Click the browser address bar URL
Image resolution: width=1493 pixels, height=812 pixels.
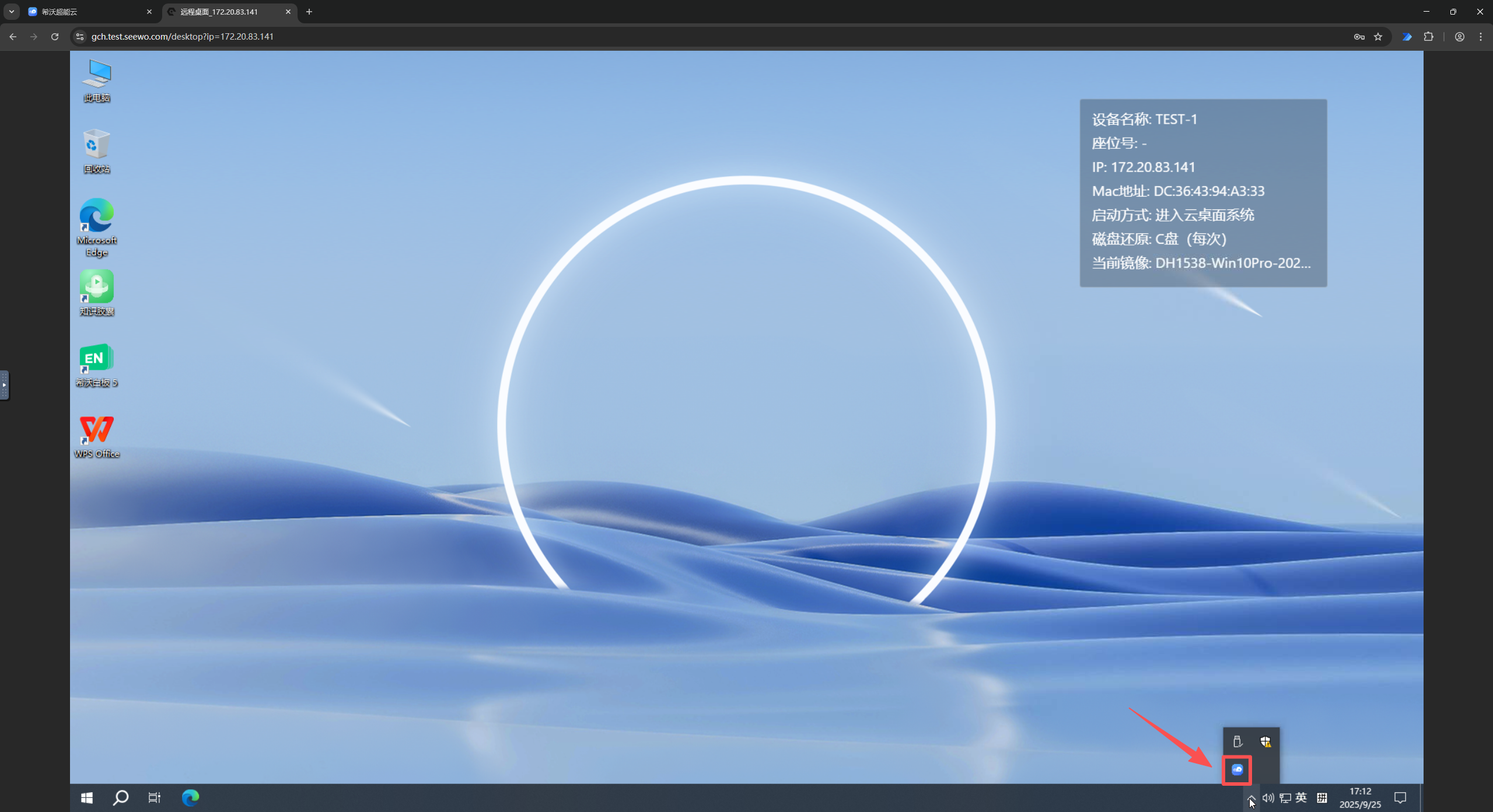(182, 36)
